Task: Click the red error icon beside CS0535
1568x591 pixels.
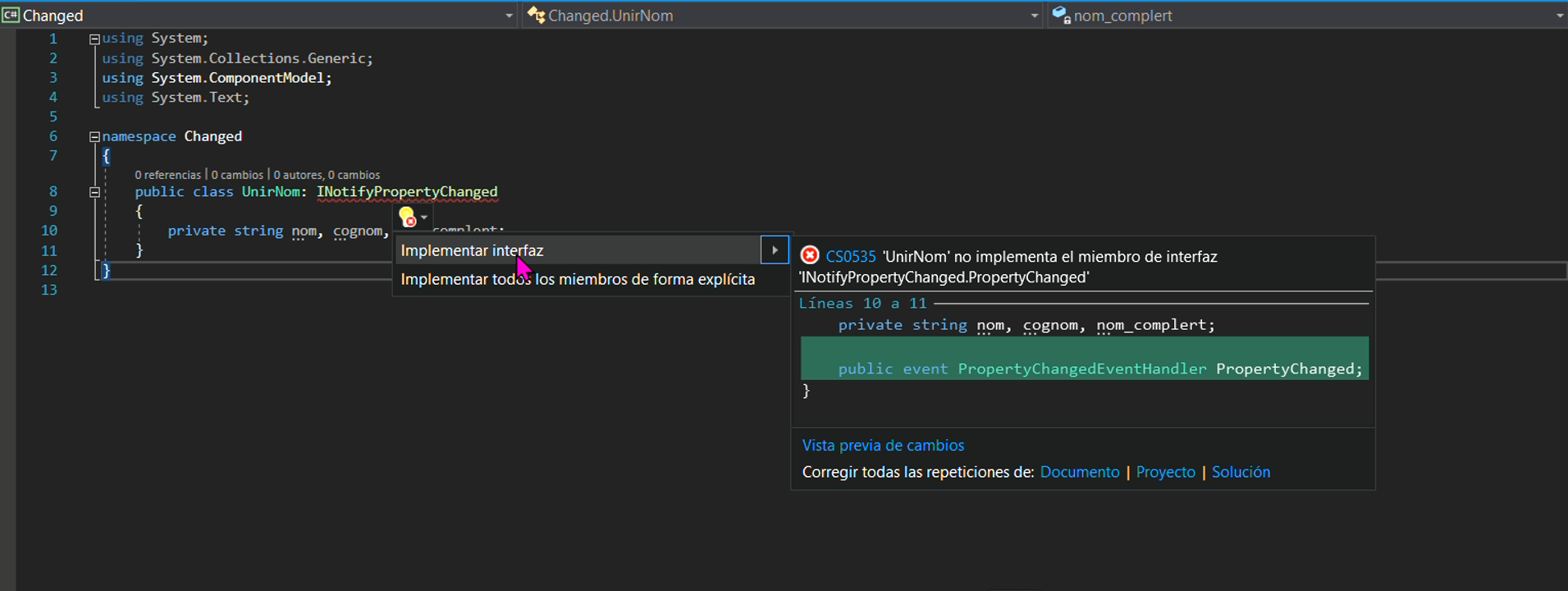Action: (810, 256)
